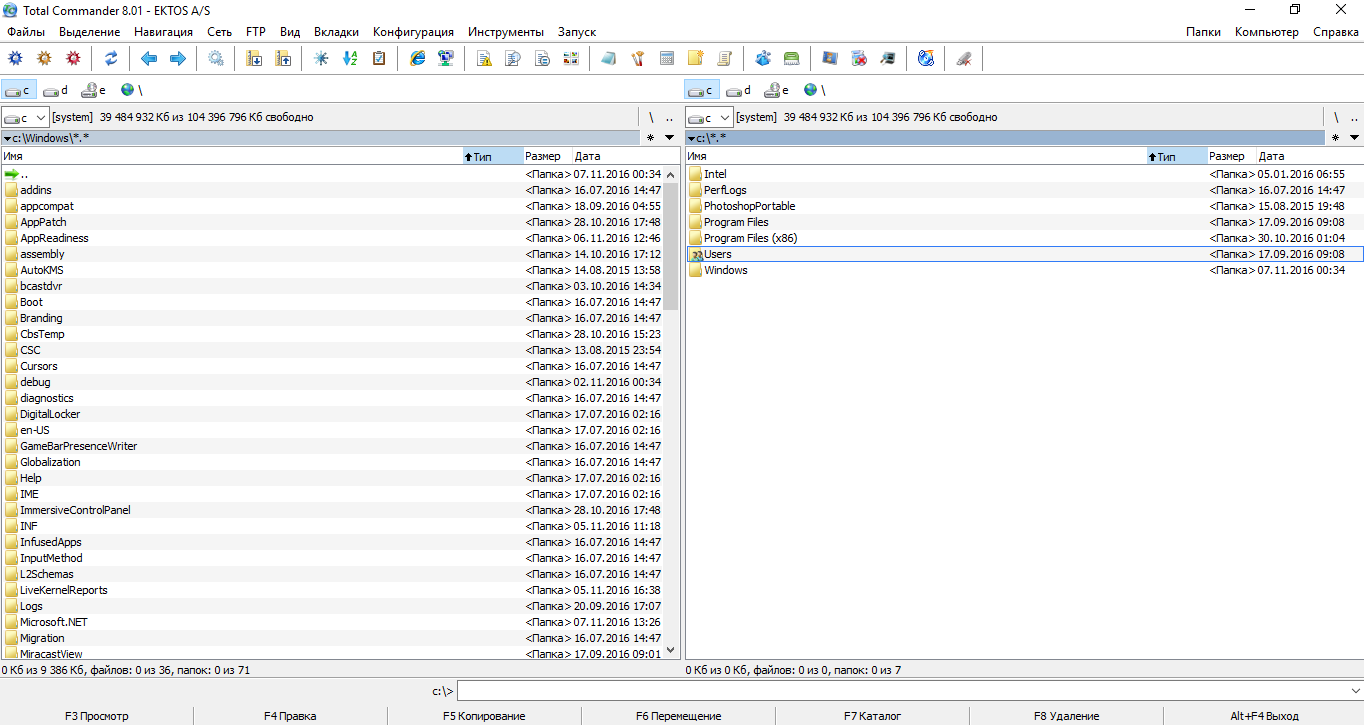Click the blue asterisk star icon
Screen dimensions: 1364x725
pos(321,59)
